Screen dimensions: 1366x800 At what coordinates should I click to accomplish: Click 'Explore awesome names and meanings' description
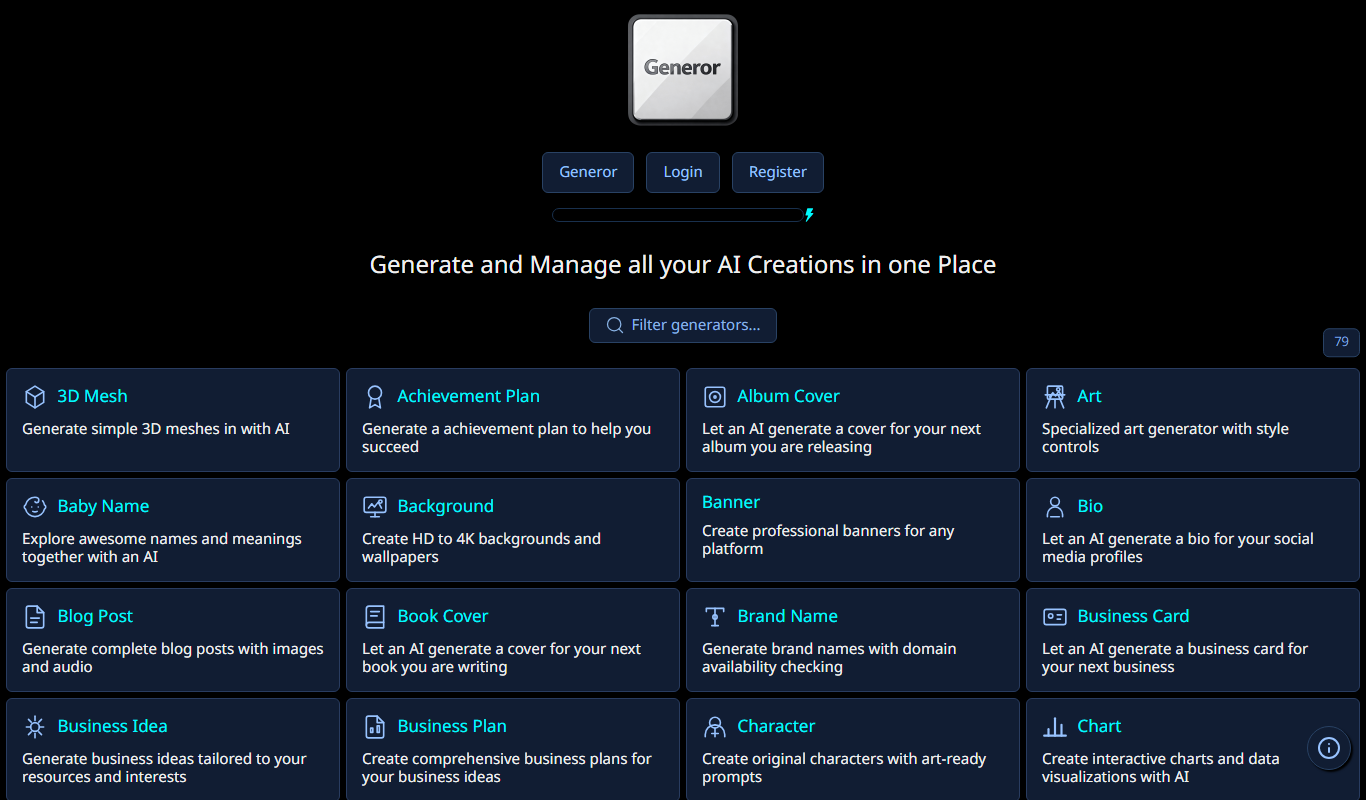(x=162, y=548)
